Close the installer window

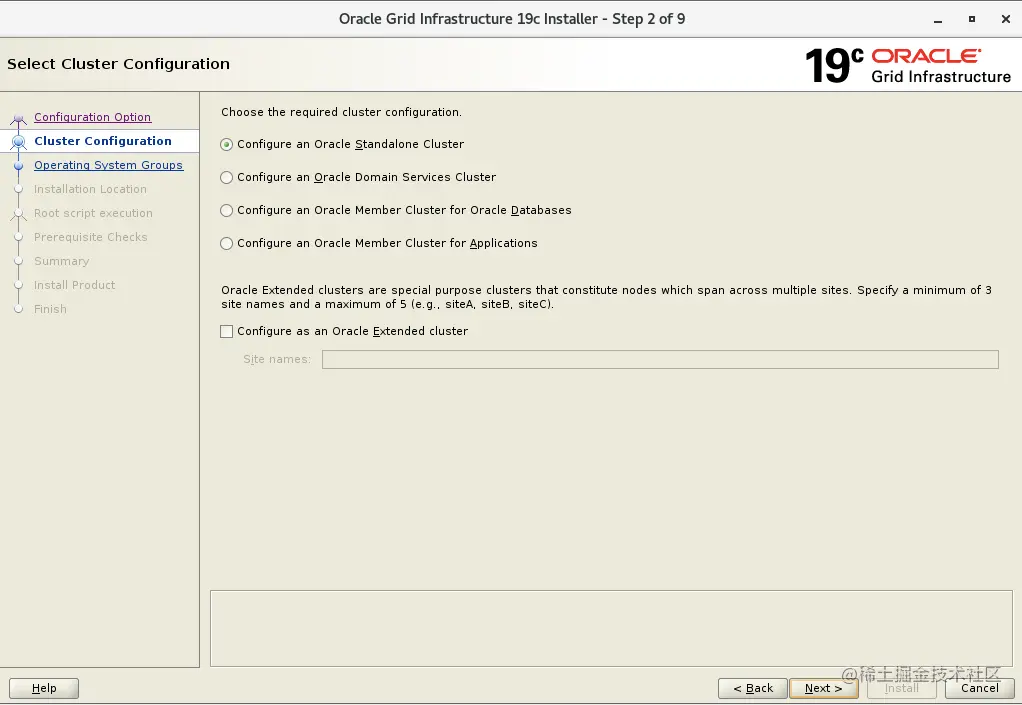click(1006, 20)
